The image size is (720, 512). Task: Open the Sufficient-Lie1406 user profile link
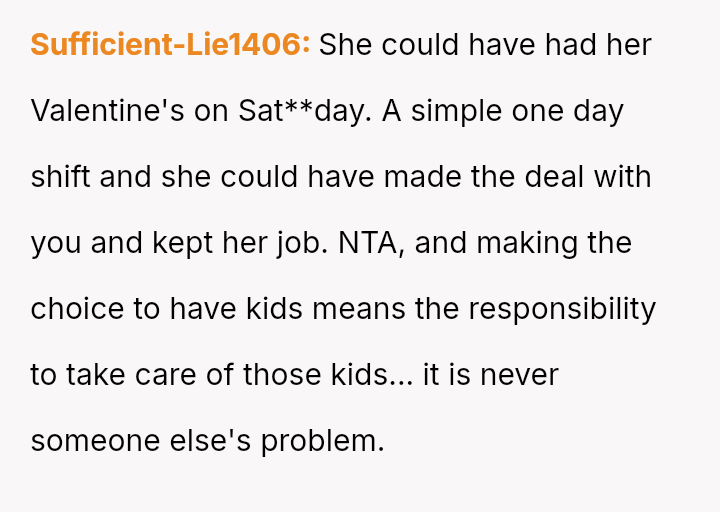click(x=170, y=45)
